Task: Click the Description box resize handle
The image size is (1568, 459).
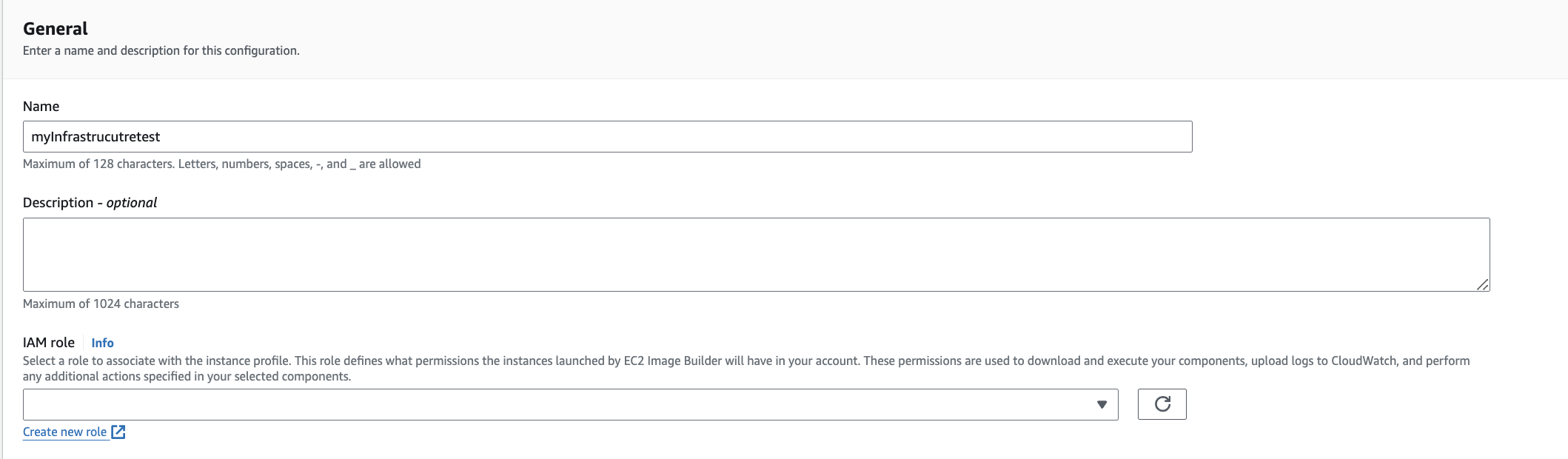Action: point(1482,284)
